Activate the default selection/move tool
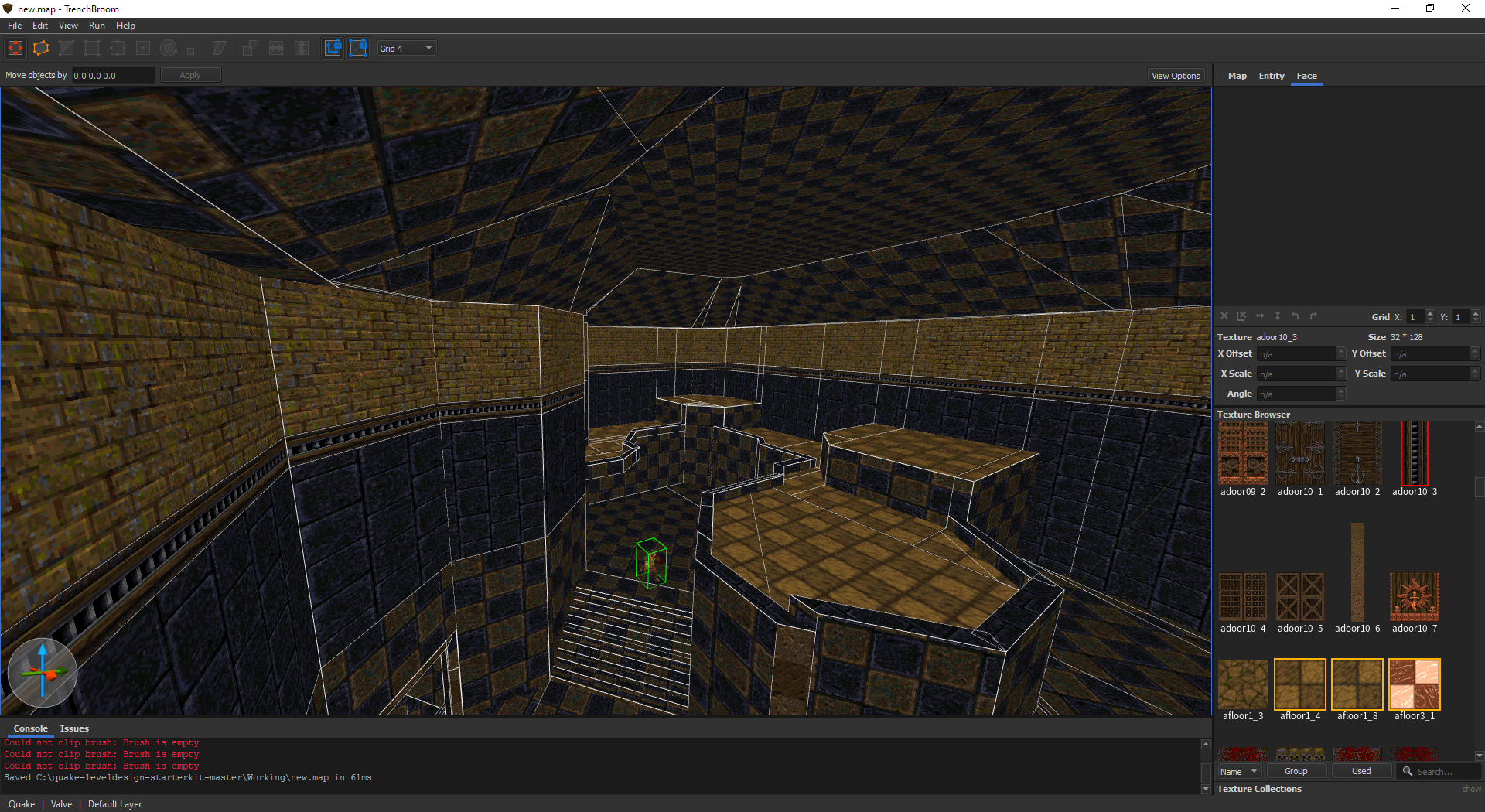The image size is (1485, 812). point(15,48)
